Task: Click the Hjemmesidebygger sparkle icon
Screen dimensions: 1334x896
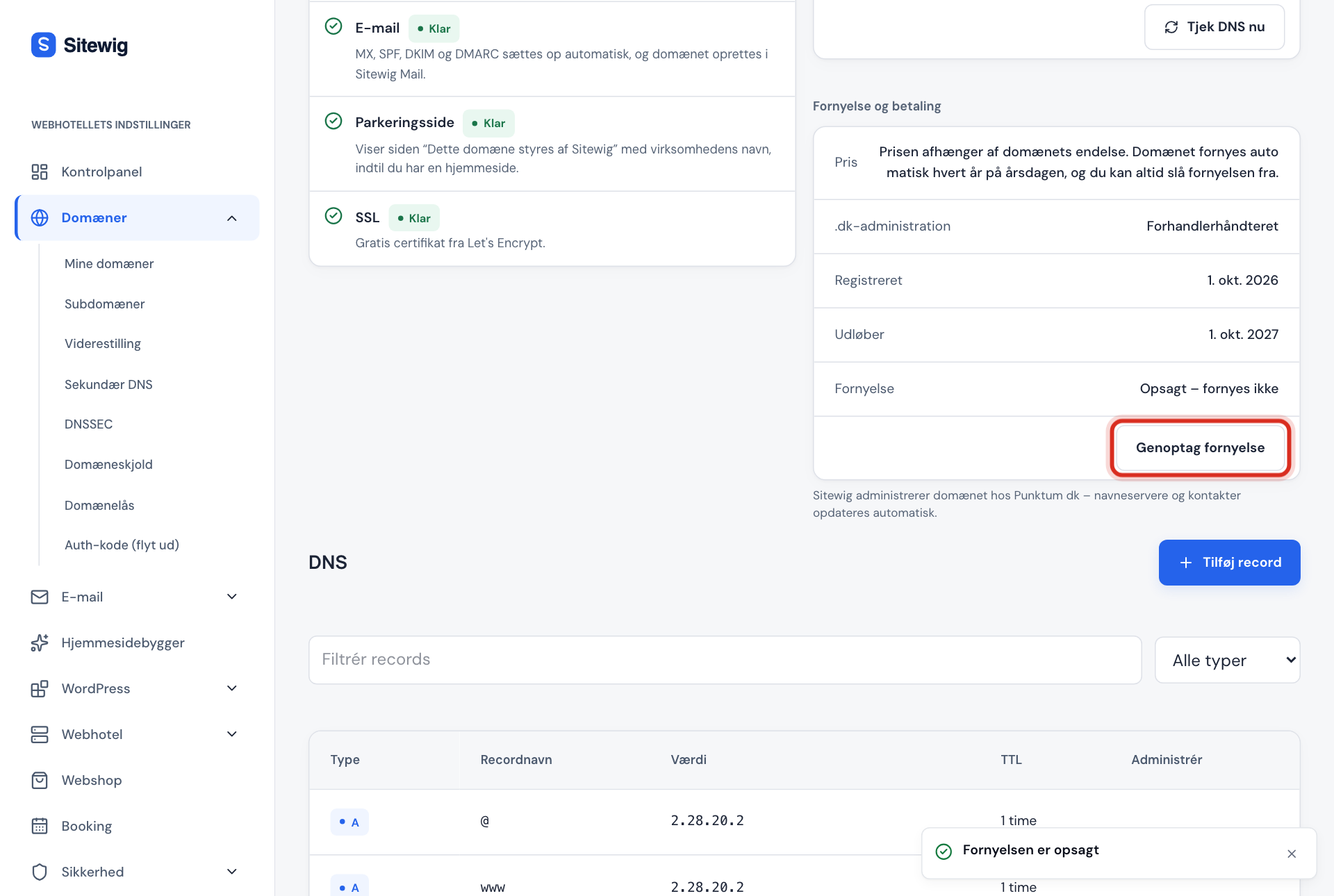Action: [x=40, y=643]
